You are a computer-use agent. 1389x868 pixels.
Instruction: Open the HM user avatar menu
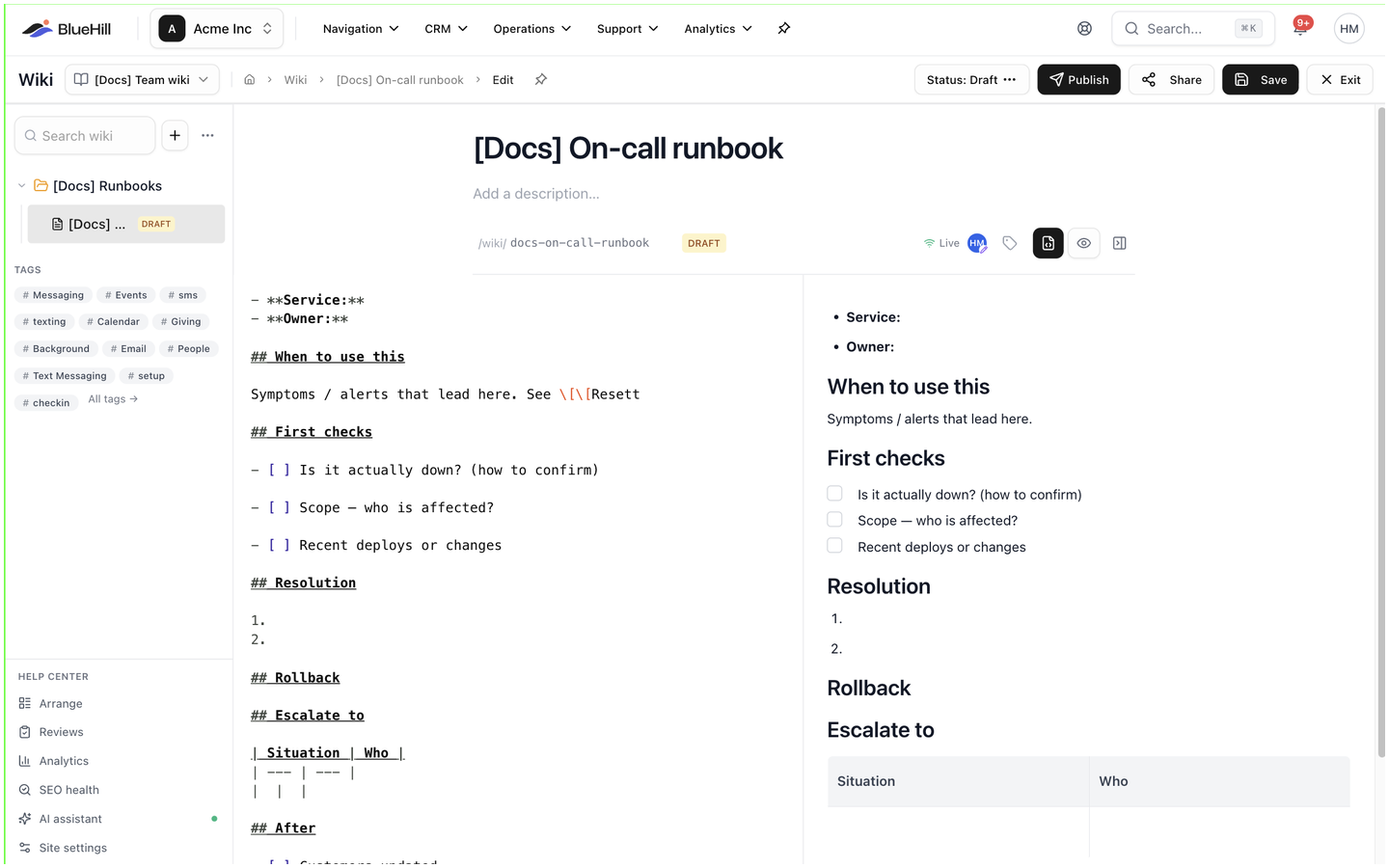1348,29
